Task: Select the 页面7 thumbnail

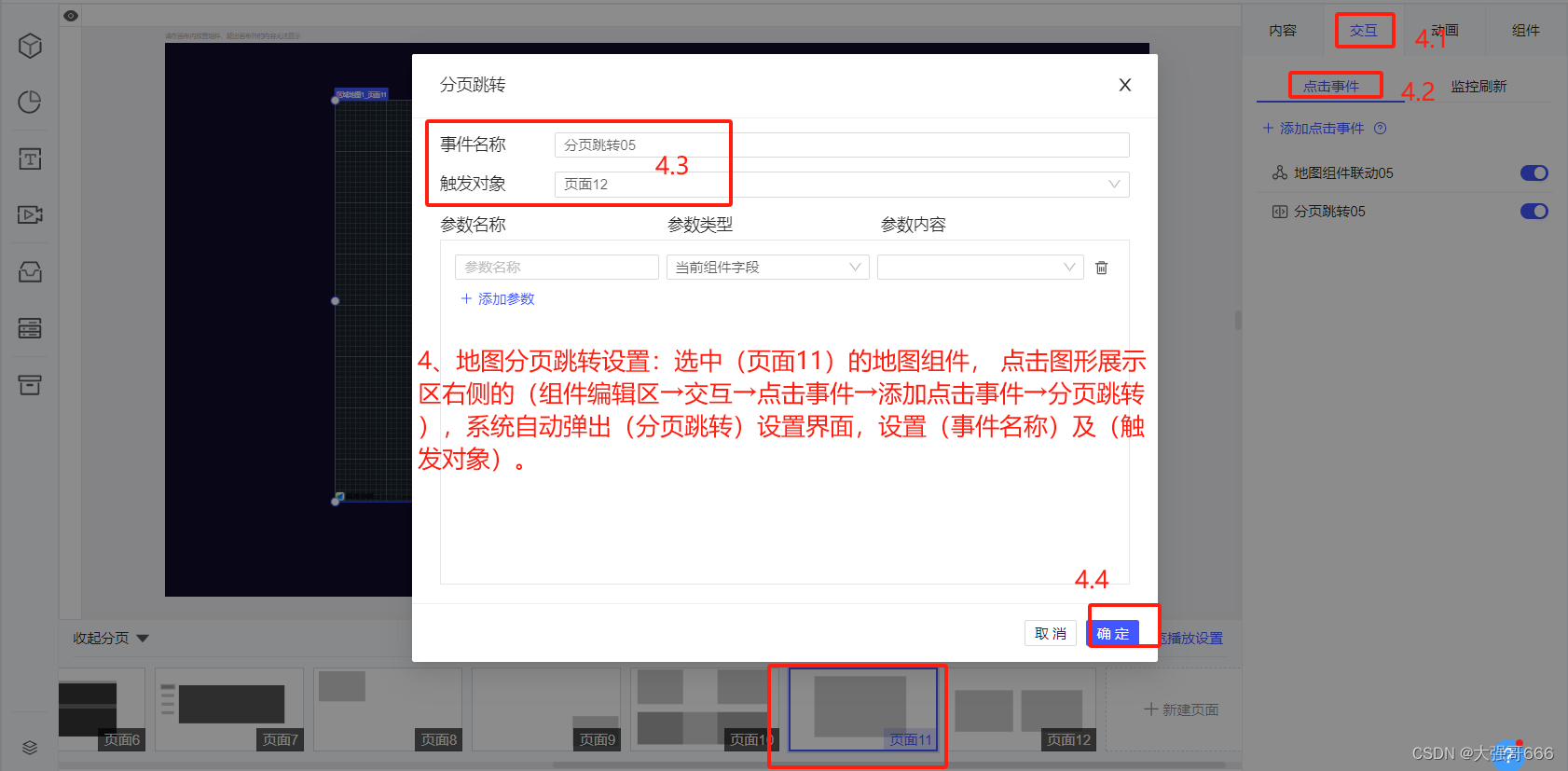Action: pyautogui.click(x=229, y=709)
